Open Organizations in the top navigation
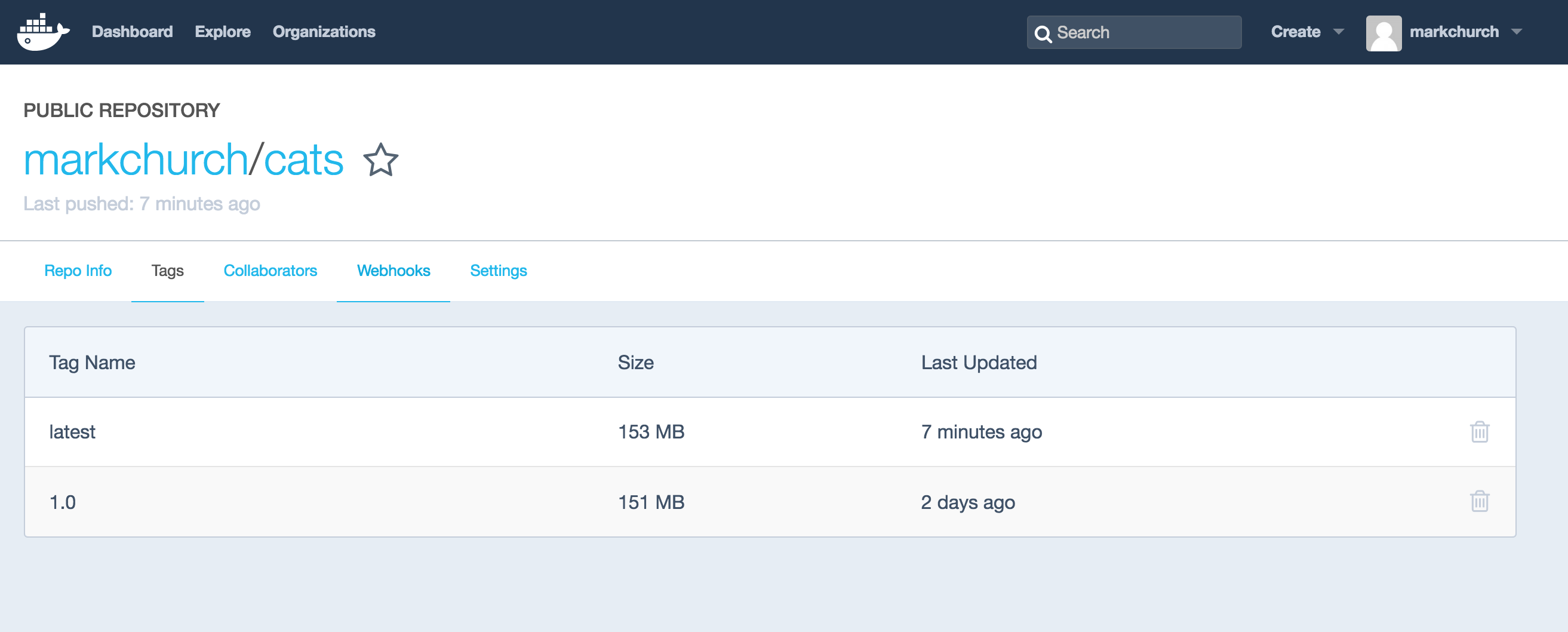This screenshot has width=1568, height=632. click(x=323, y=32)
